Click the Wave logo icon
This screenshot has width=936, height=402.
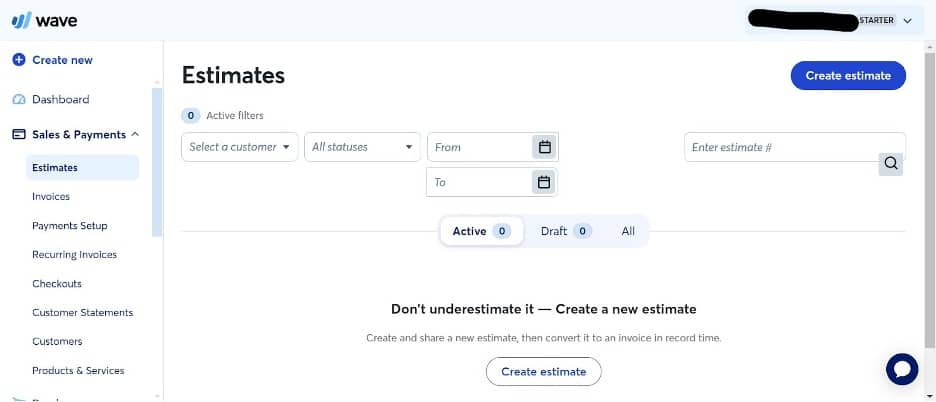pyautogui.click(x=20, y=21)
